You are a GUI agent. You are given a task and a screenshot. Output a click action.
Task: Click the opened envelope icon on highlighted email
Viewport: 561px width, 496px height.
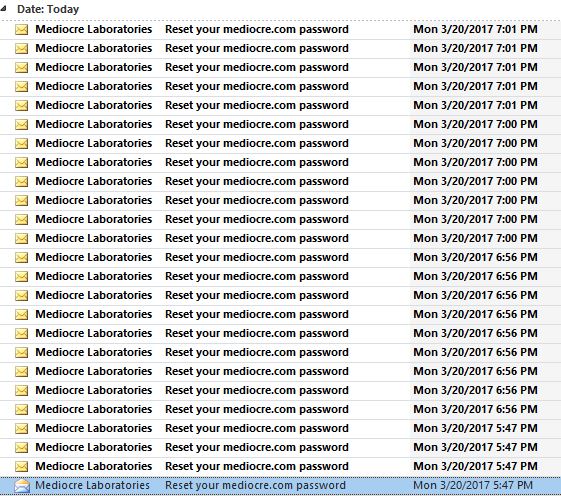(x=22, y=486)
